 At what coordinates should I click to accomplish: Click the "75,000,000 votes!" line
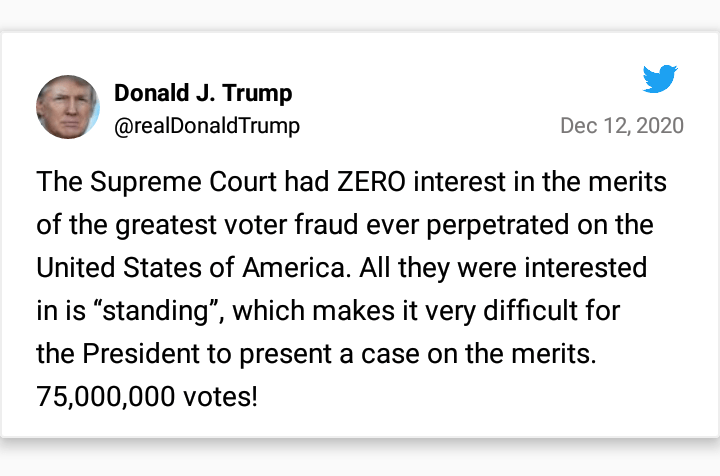click(x=147, y=396)
